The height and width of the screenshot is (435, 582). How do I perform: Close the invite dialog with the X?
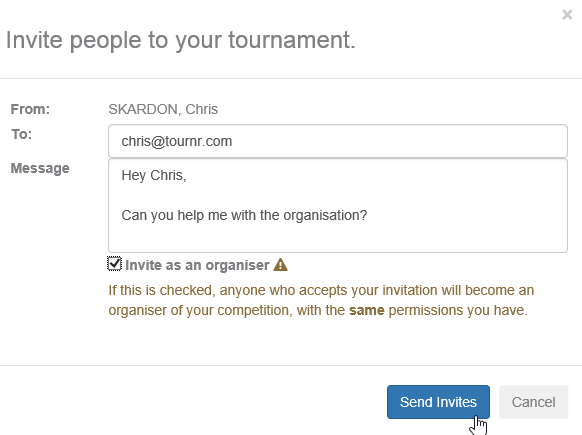coord(567,15)
